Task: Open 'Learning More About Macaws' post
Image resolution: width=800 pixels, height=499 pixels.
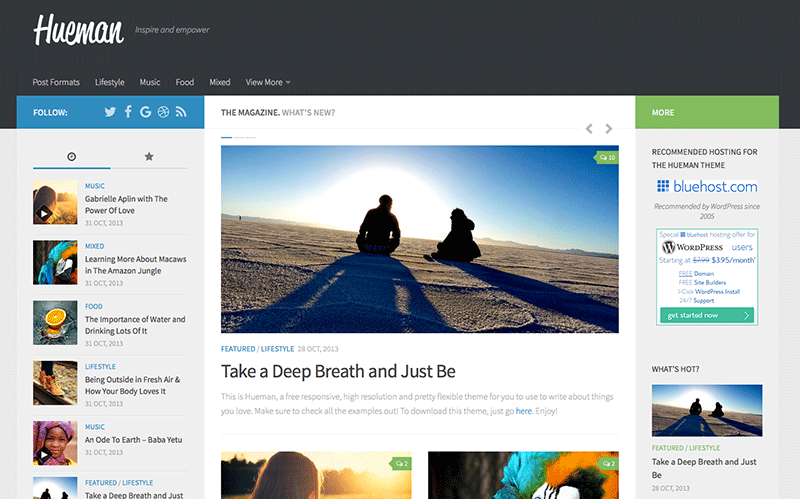Action: (x=136, y=265)
